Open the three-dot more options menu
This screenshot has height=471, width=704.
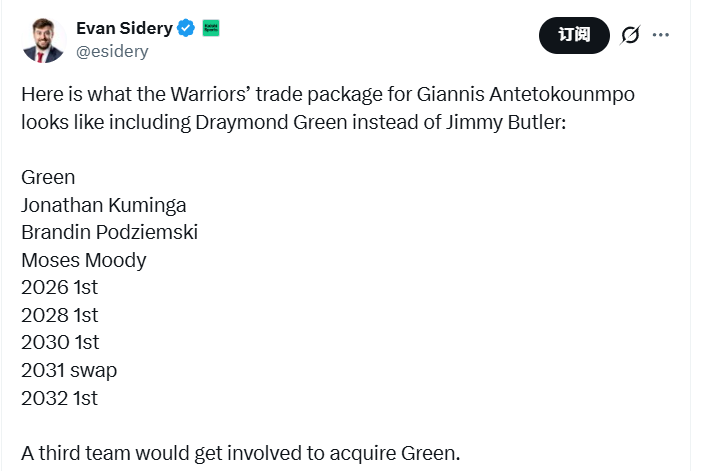(x=661, y=35)
